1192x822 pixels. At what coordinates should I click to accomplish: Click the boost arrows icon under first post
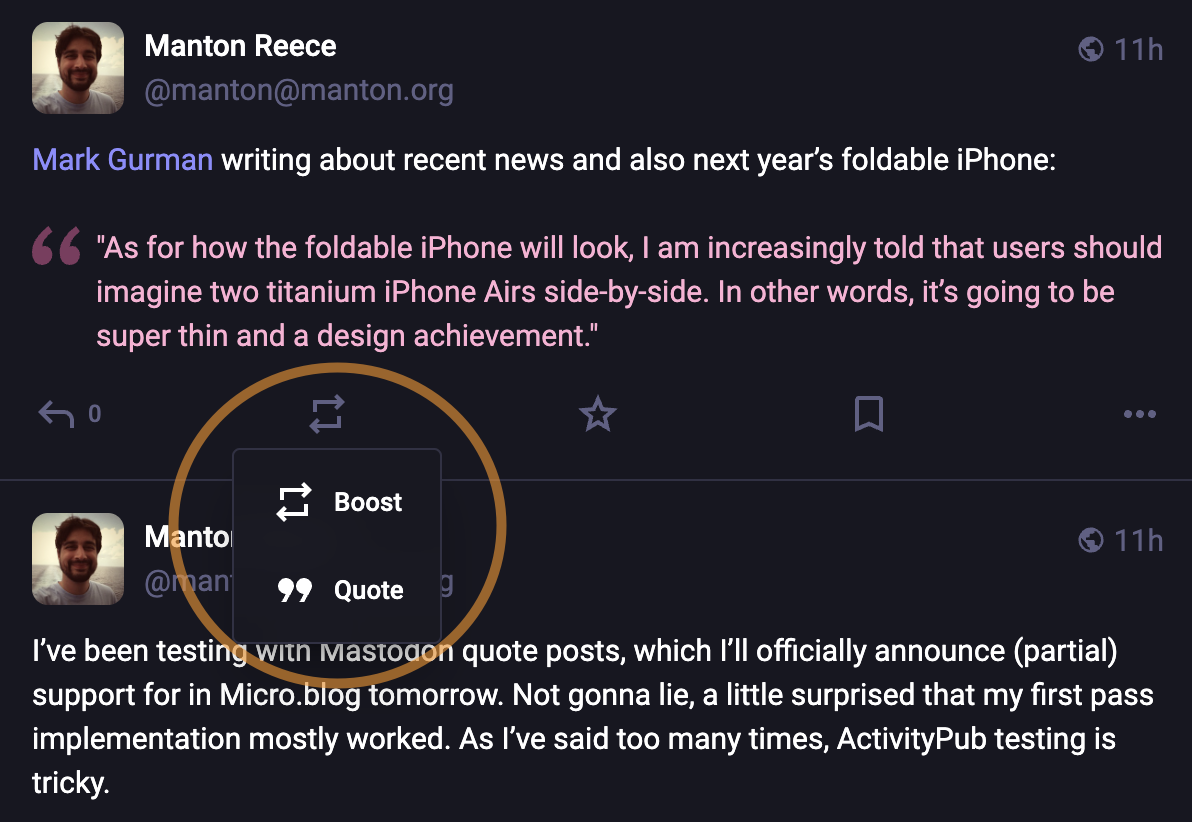[x=327, y=413]
